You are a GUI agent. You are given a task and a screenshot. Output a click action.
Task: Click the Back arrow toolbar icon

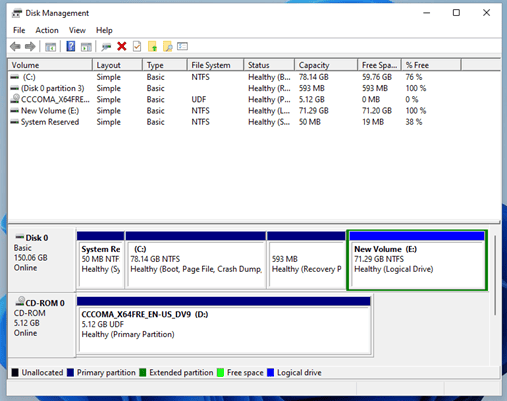tap(15, 46)
